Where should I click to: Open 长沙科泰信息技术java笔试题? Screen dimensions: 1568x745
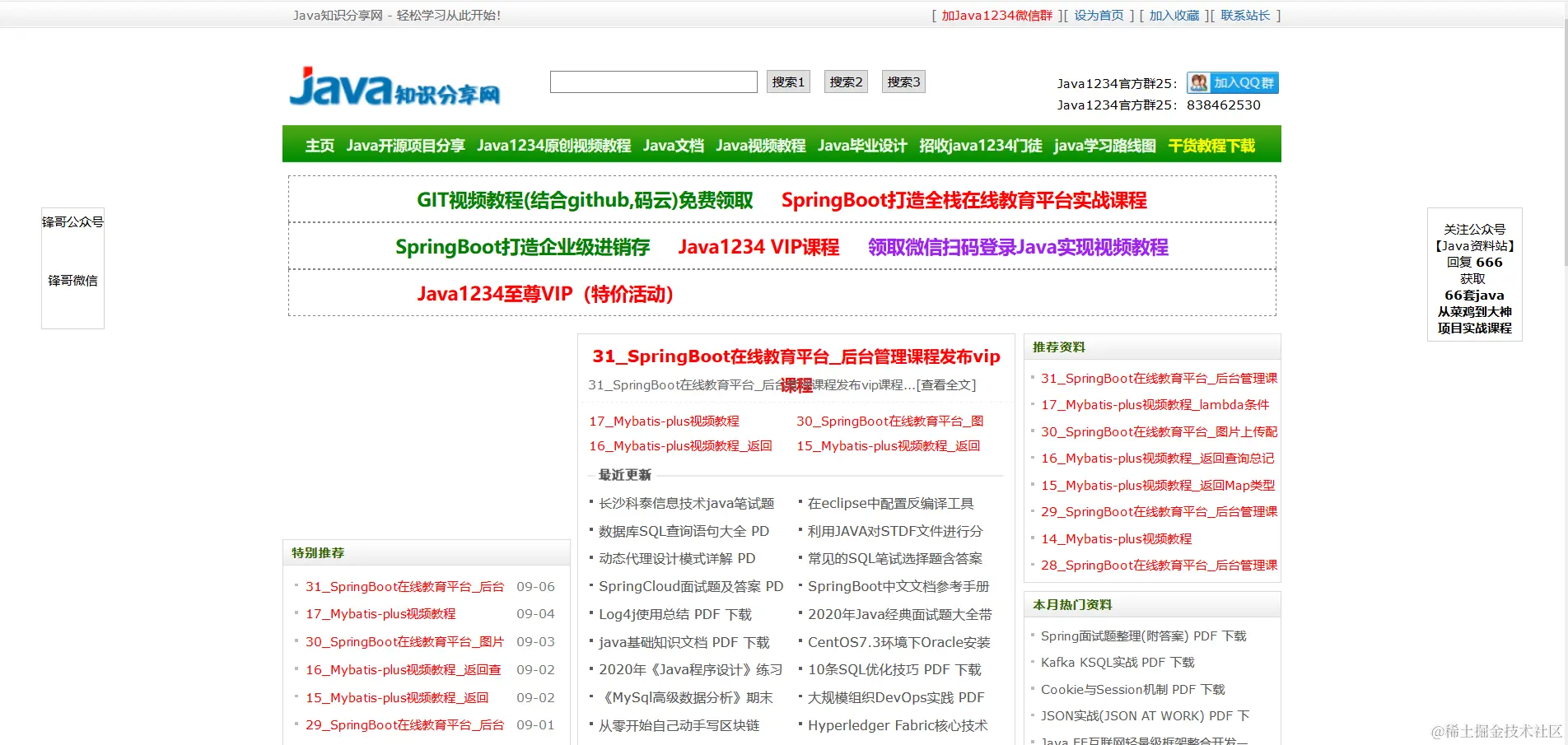(x=686, y=503)
